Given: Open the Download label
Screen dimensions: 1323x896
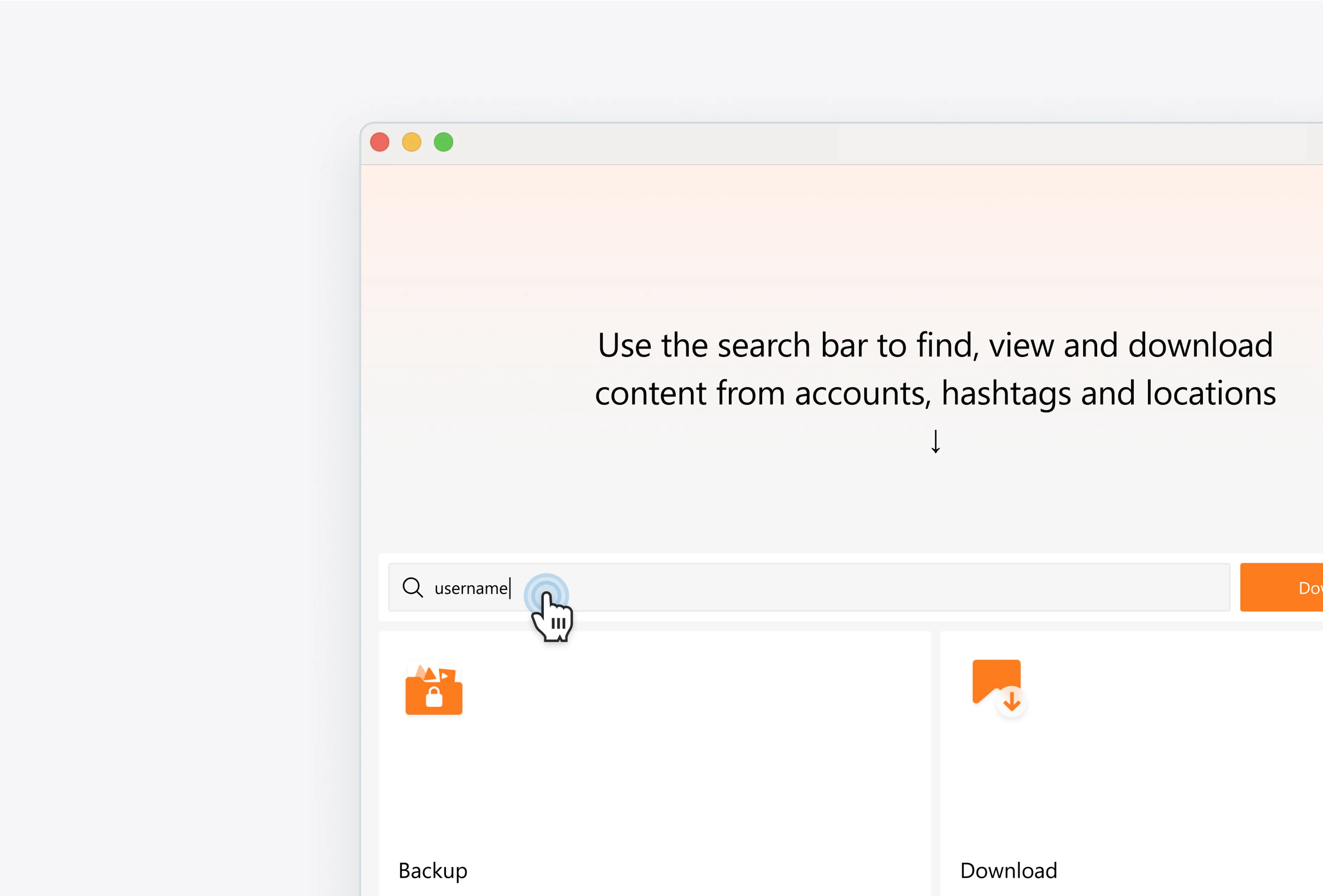Looking at the screenshot, I should coord(1008,871).
